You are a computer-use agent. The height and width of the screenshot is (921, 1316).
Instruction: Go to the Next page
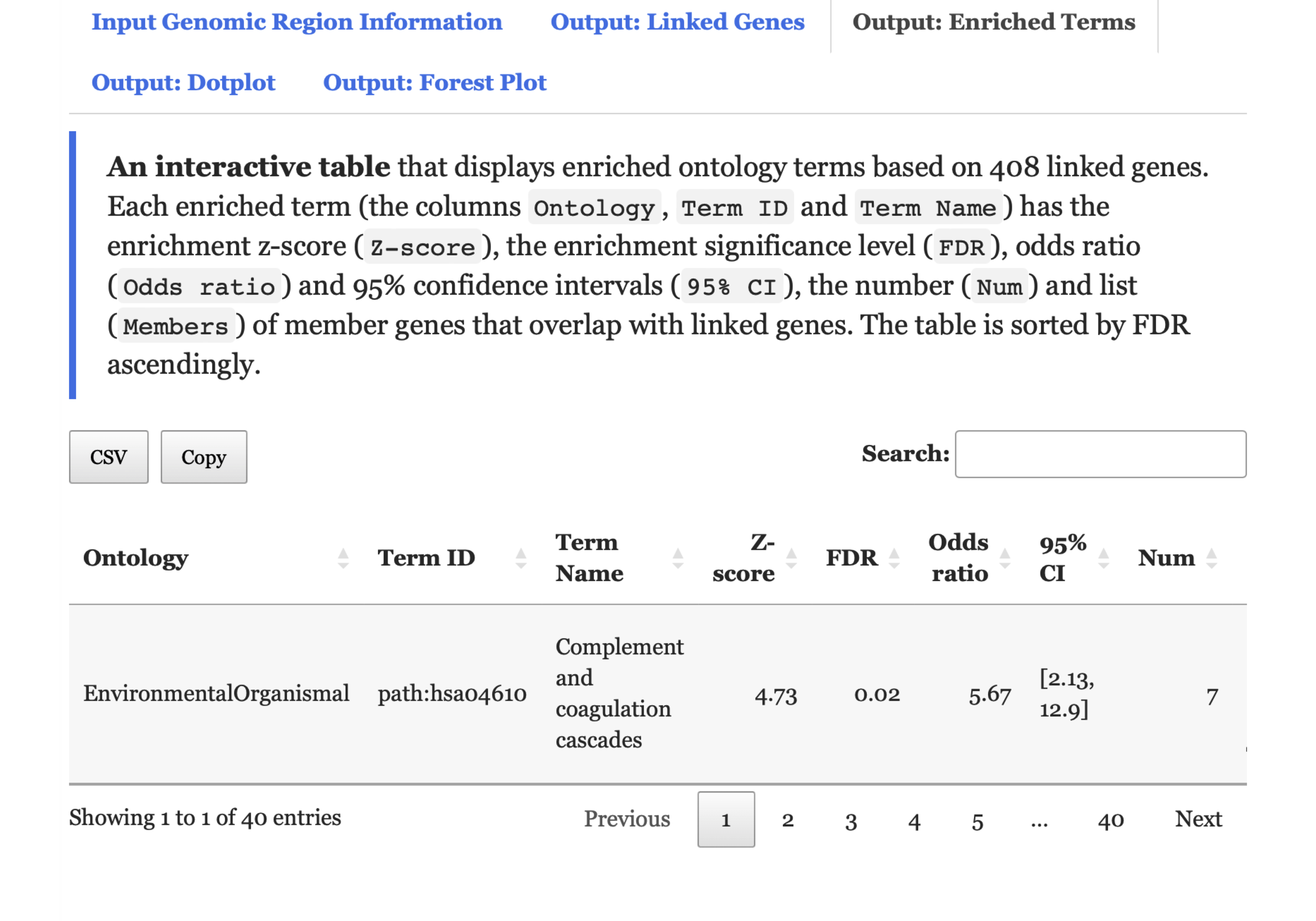(x=1198, y=819)
